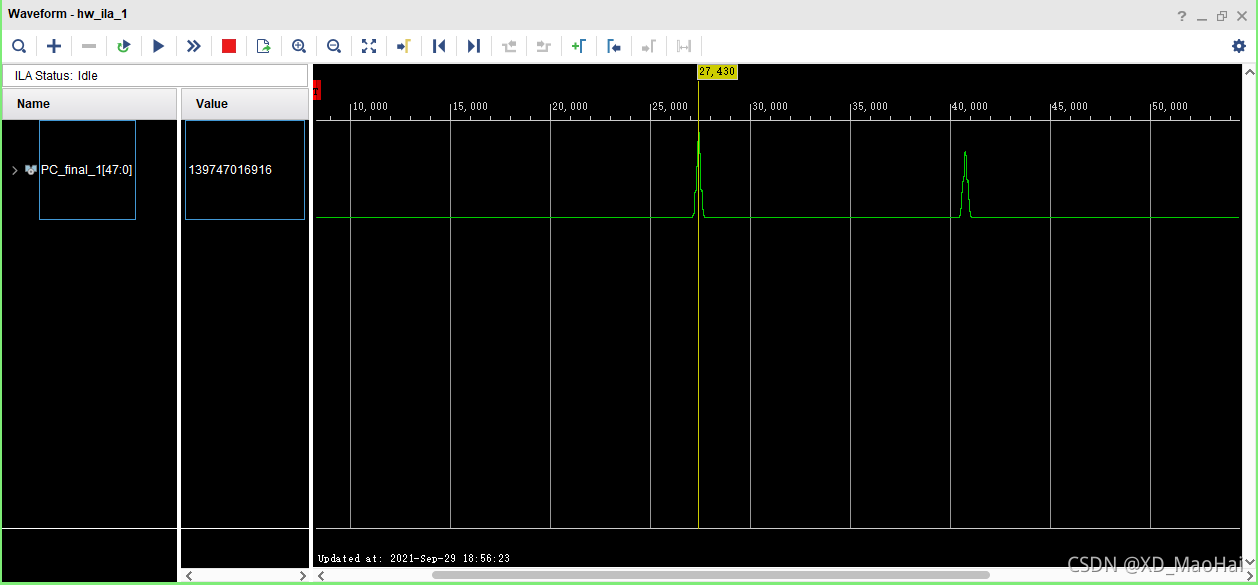Zoom fit the full waveform
The height and width of the screenshot is (585, 1258).
369,46
